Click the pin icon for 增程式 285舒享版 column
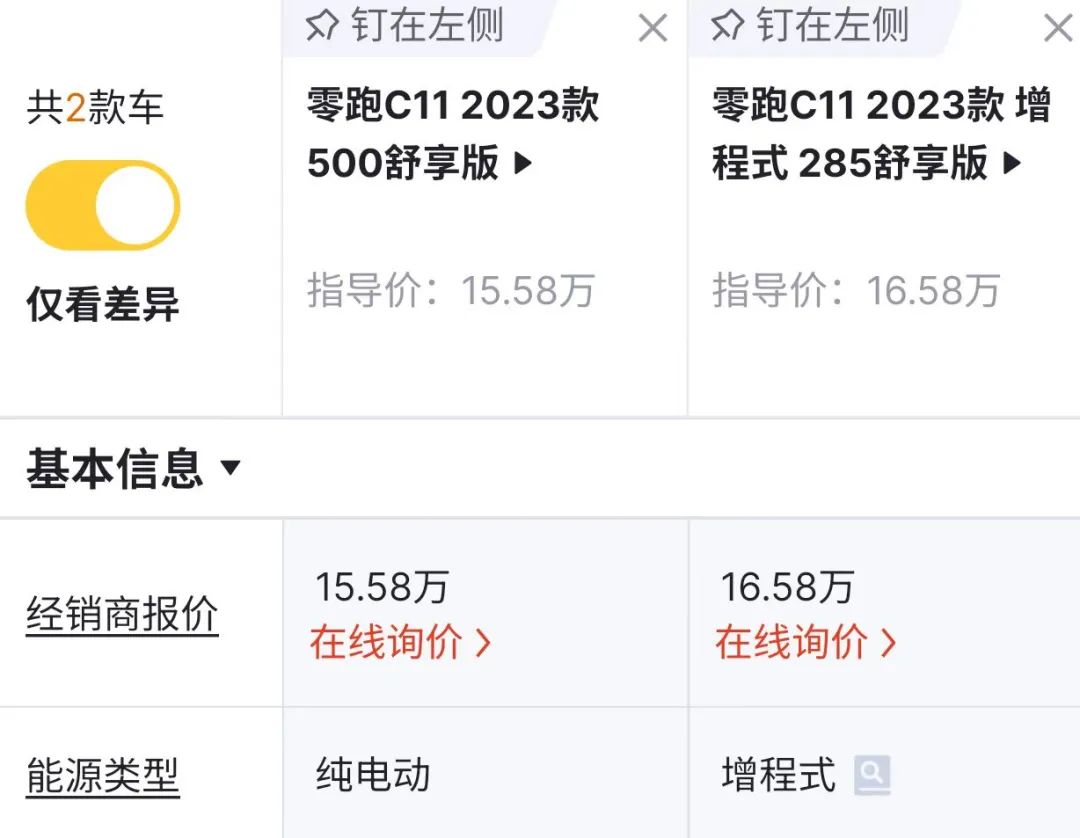The image size is (1080, 838). point(727,27)
